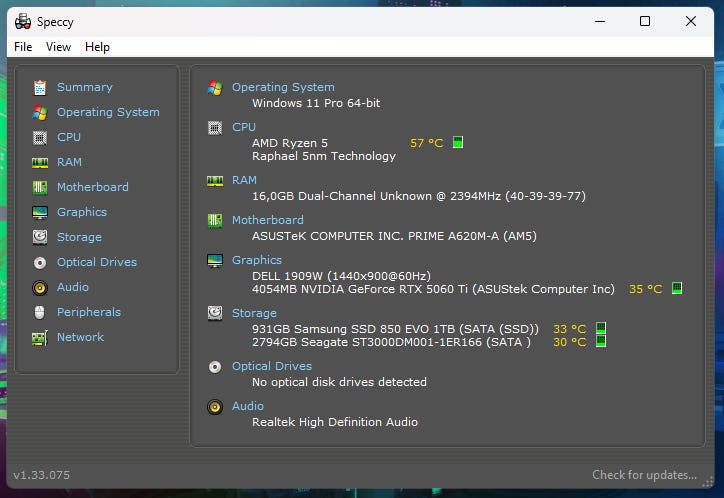Select CPU in the sidebar
This screenshot has height=498, width=724.
pyautogui.click(x=69, y=137)
